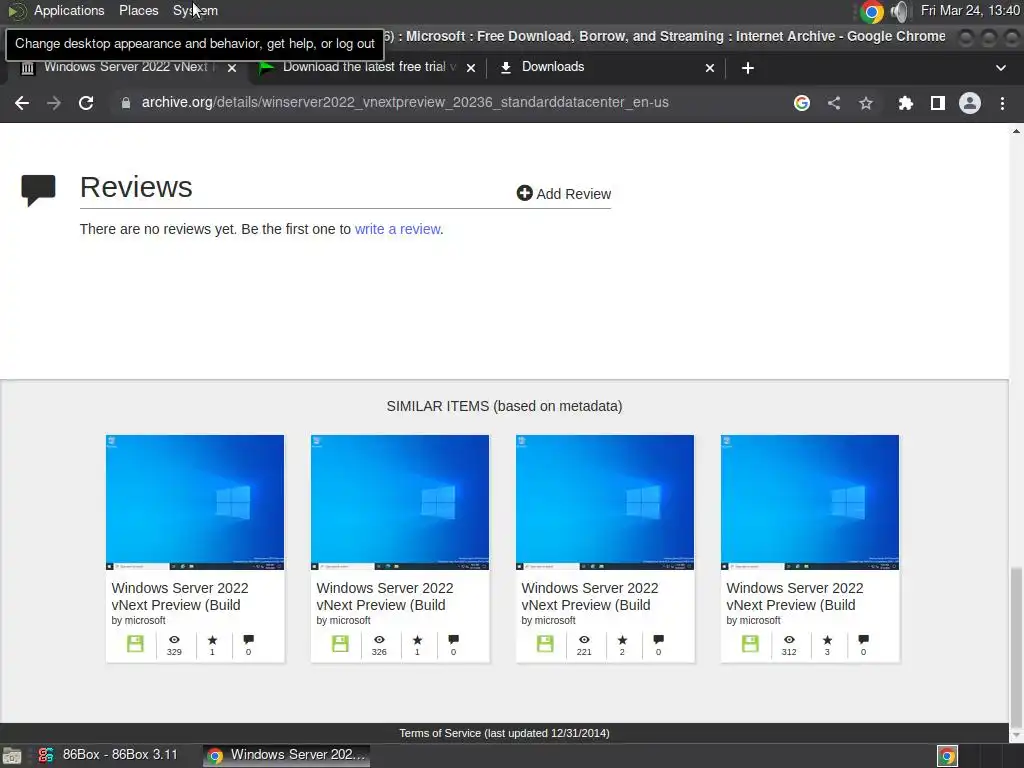
Task: Open the Chrome profile avatar
Action: pos(970,103)
